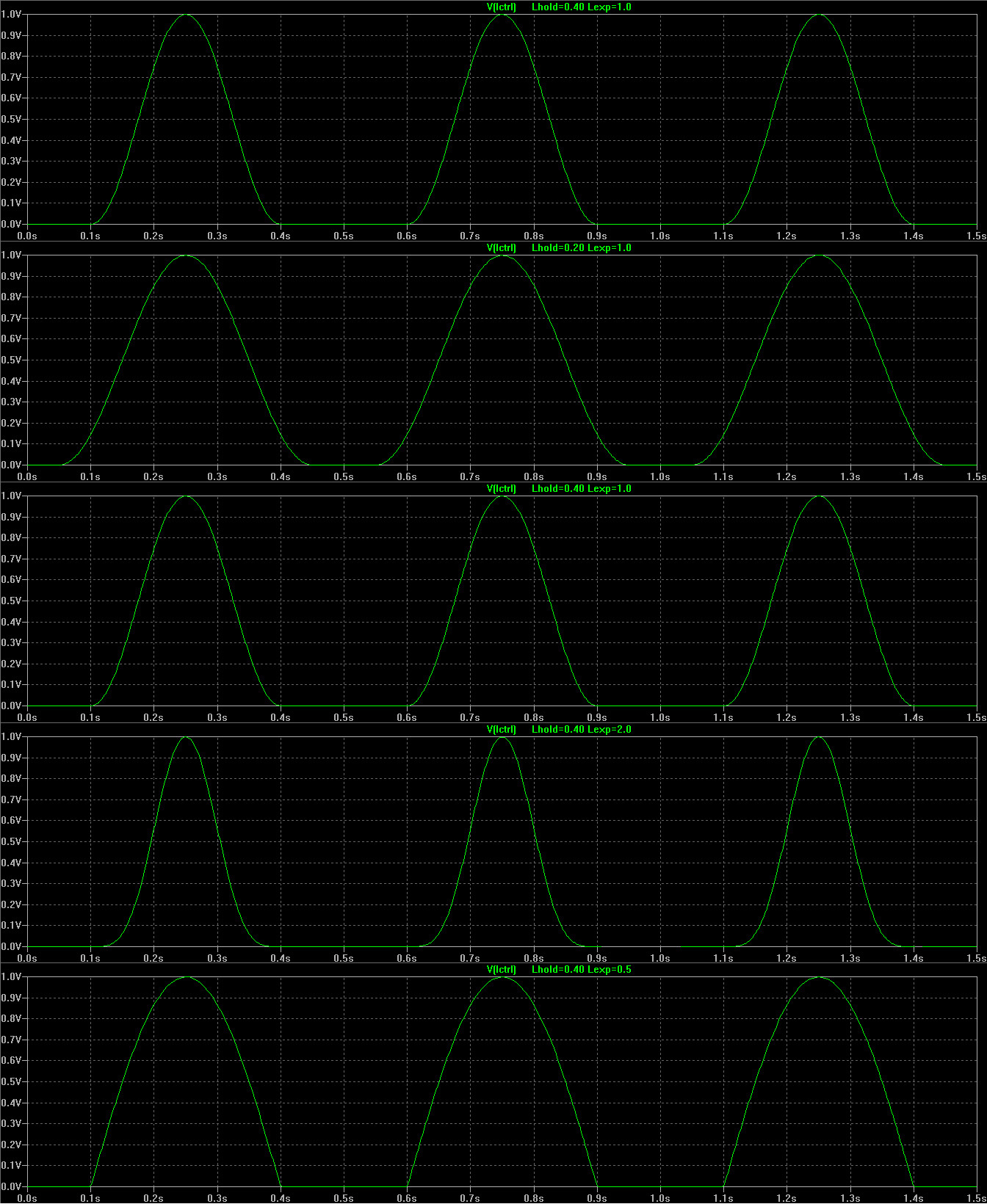Click the 1.5s time label under the Lexp=0.5 pane

[x=977, y=1198]
